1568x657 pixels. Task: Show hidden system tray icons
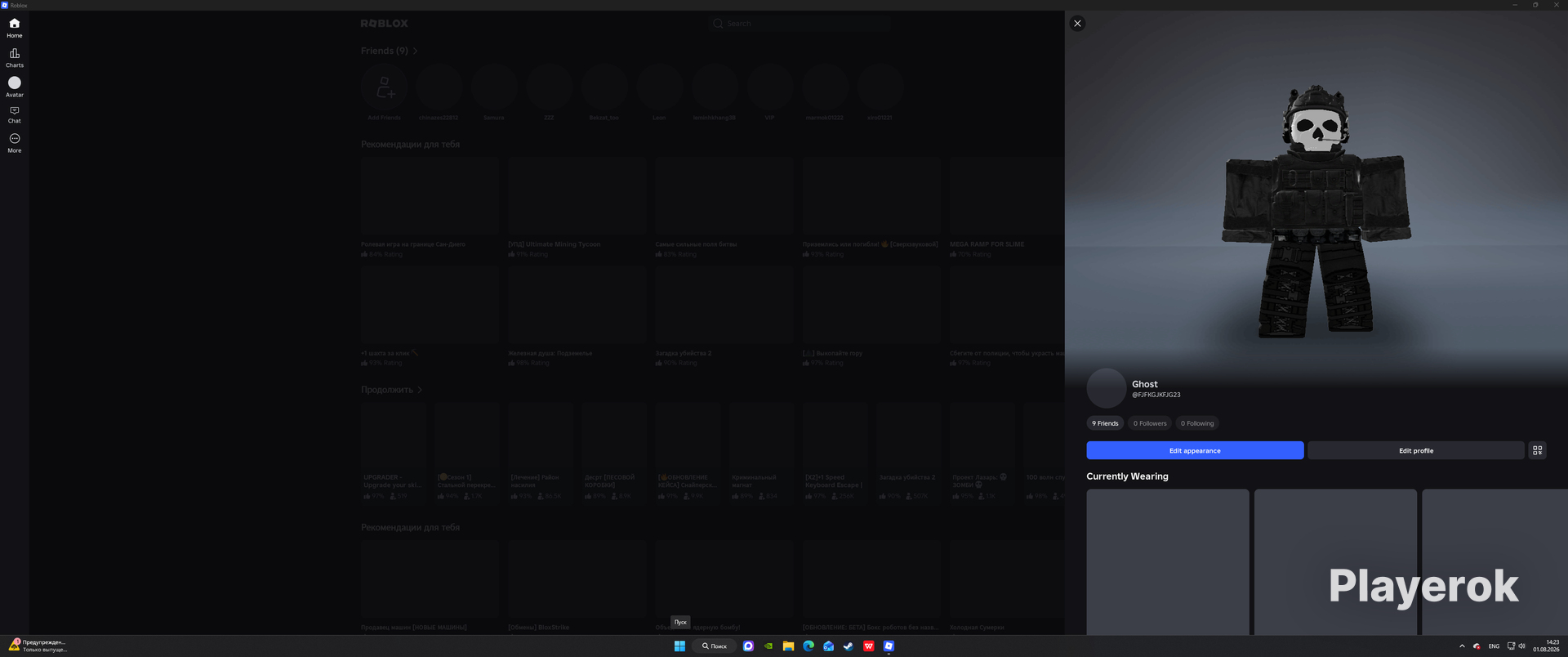[x=1462, y=646]
